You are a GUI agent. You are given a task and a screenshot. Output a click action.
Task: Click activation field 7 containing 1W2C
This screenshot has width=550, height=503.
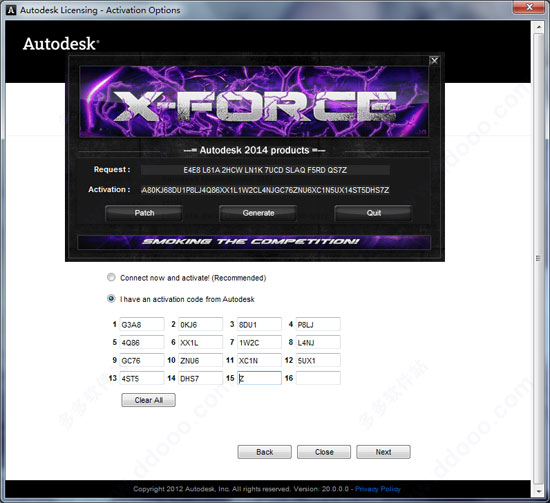pos(259,342)
